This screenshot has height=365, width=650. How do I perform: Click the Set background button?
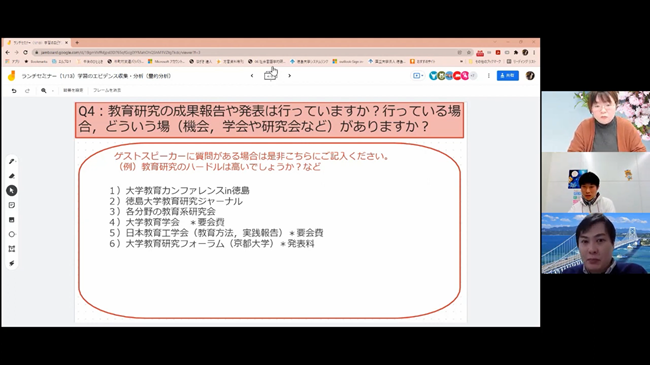73,90
